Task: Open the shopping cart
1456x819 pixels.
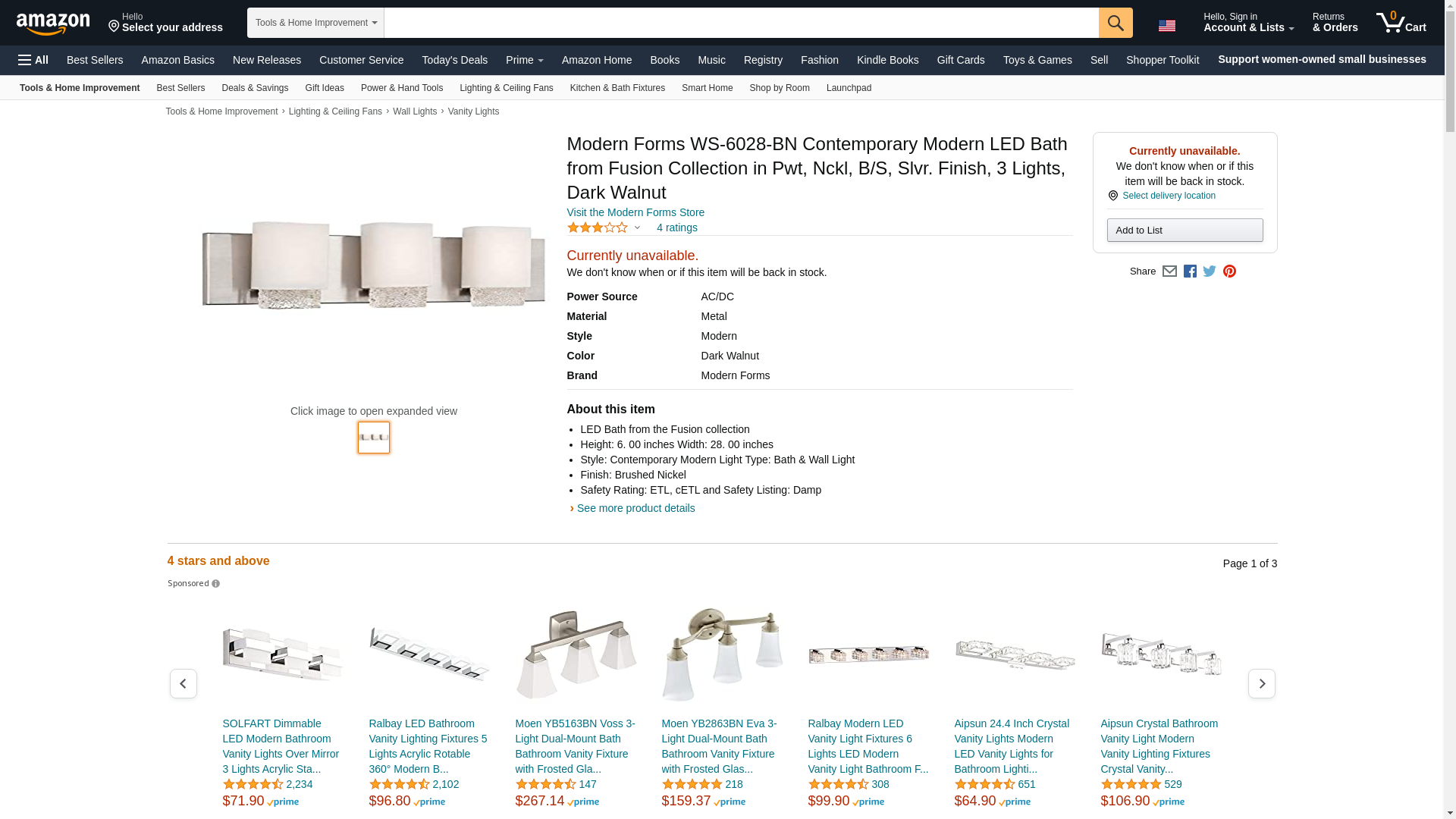Action: [x=1401, y=23]
